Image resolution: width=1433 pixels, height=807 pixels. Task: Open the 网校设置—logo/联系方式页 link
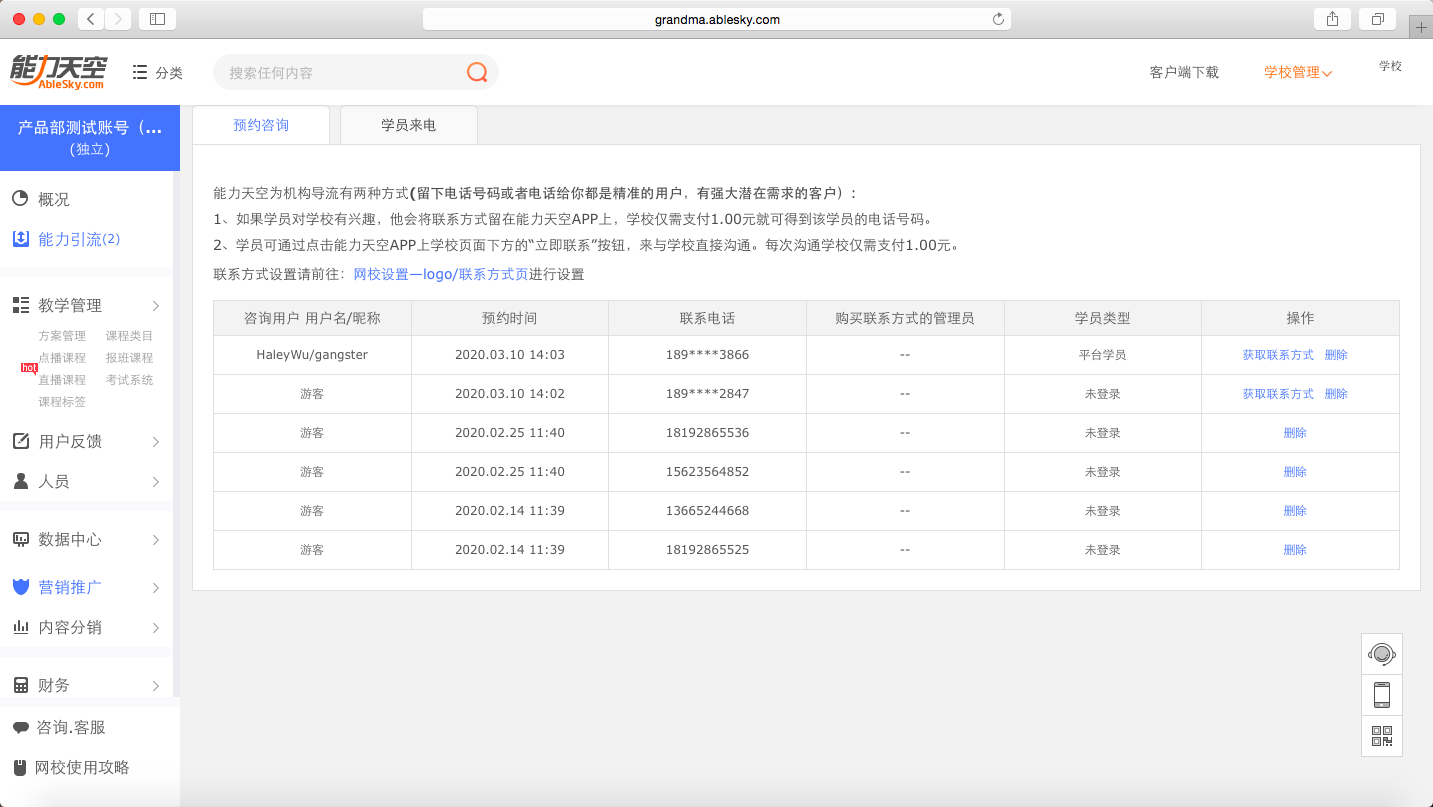(440, 274)
